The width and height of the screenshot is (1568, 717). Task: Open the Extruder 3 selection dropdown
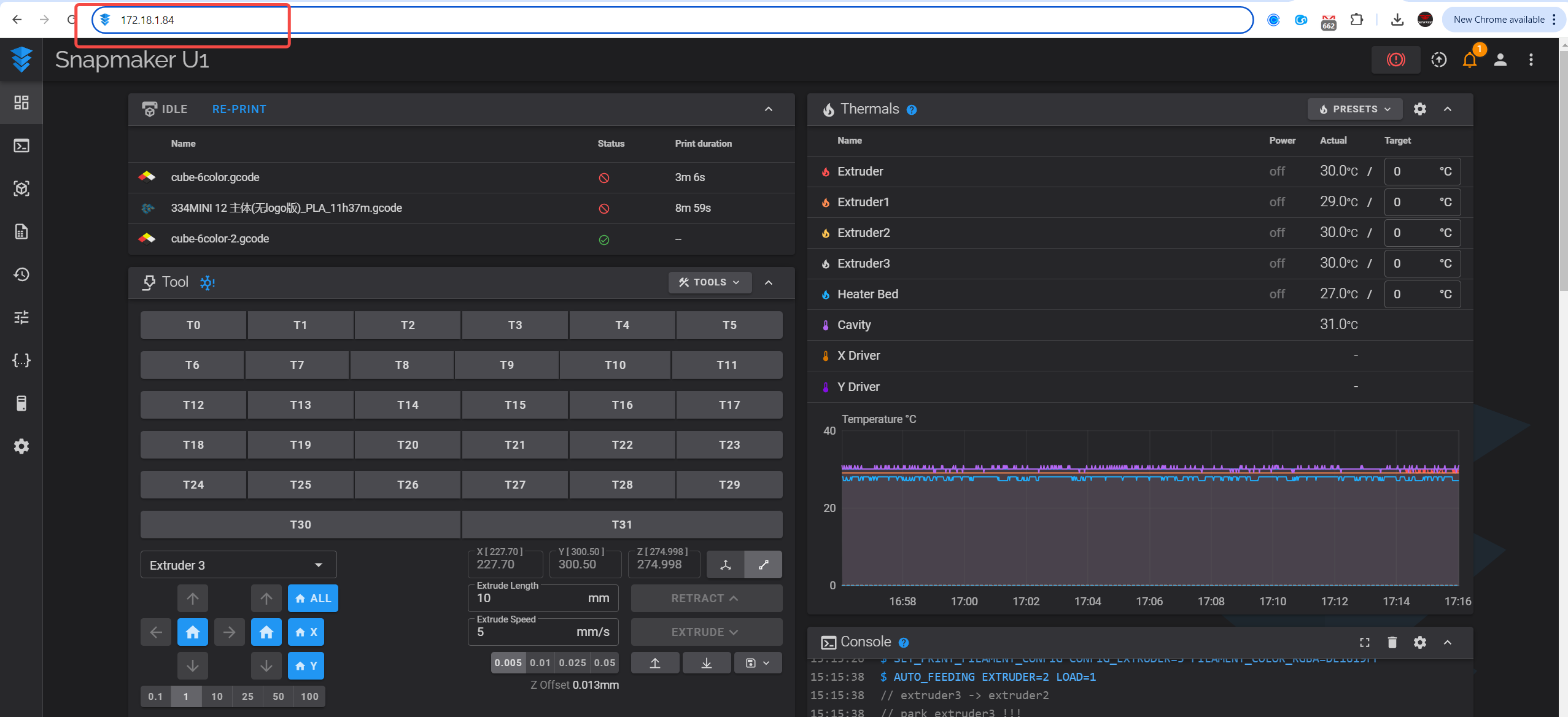click(238, 565)
